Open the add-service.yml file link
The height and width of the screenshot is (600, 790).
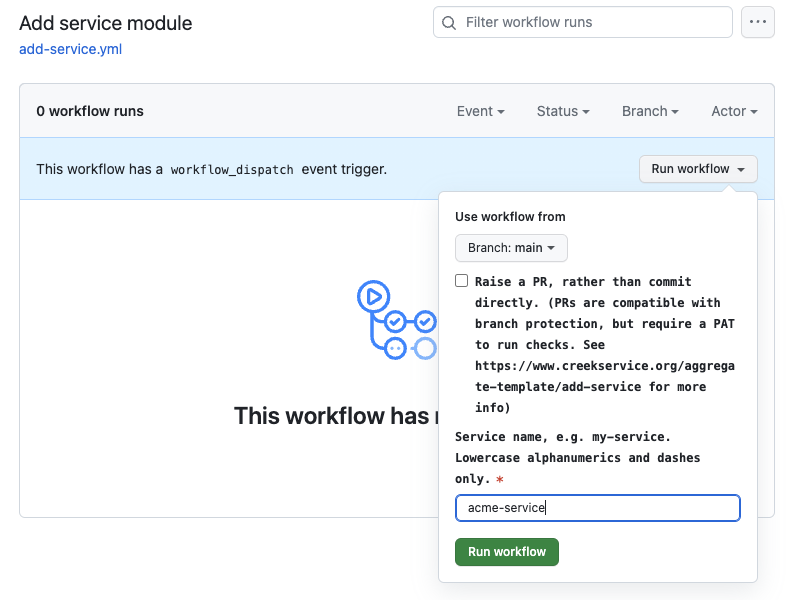(71, 49)
